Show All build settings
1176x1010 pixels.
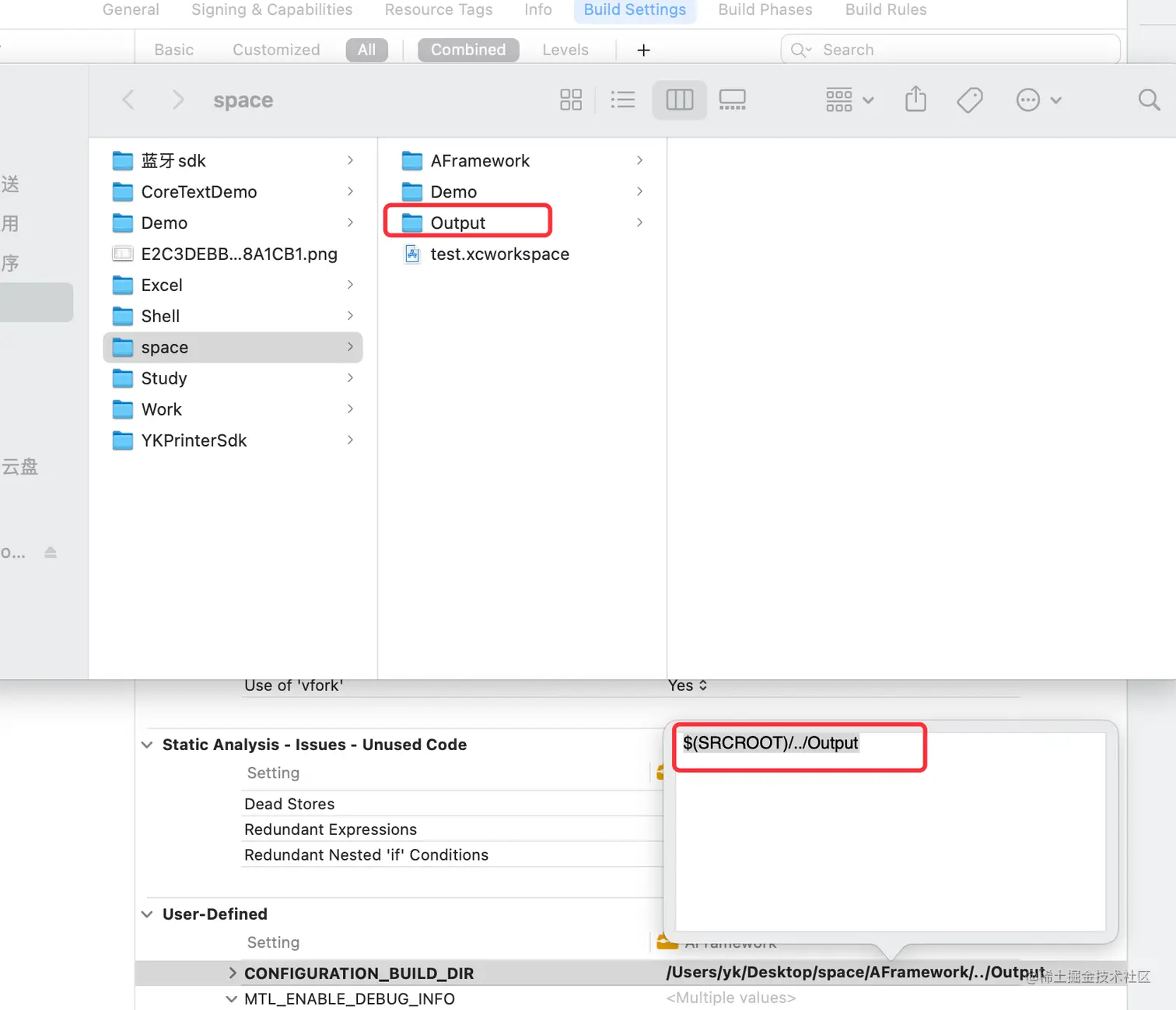pyautogui.click(x=367, y=50)
